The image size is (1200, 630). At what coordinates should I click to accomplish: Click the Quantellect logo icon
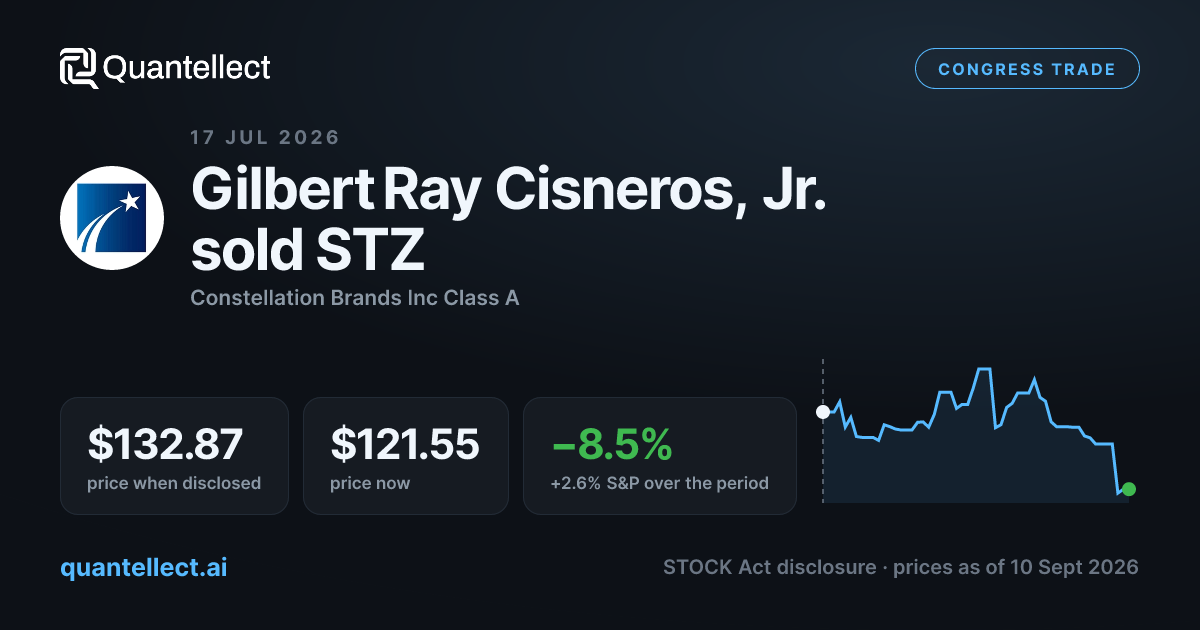[78, 68]
